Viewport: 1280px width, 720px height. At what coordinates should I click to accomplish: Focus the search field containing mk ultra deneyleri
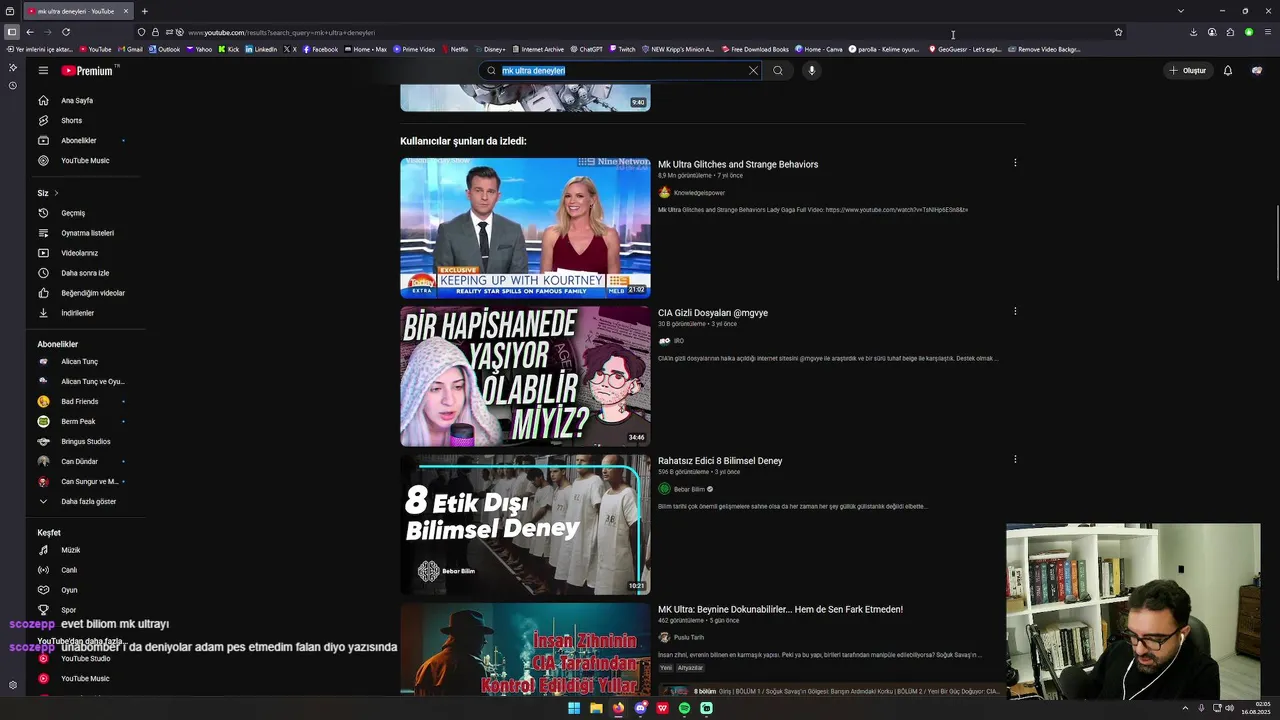coord(622,70)
